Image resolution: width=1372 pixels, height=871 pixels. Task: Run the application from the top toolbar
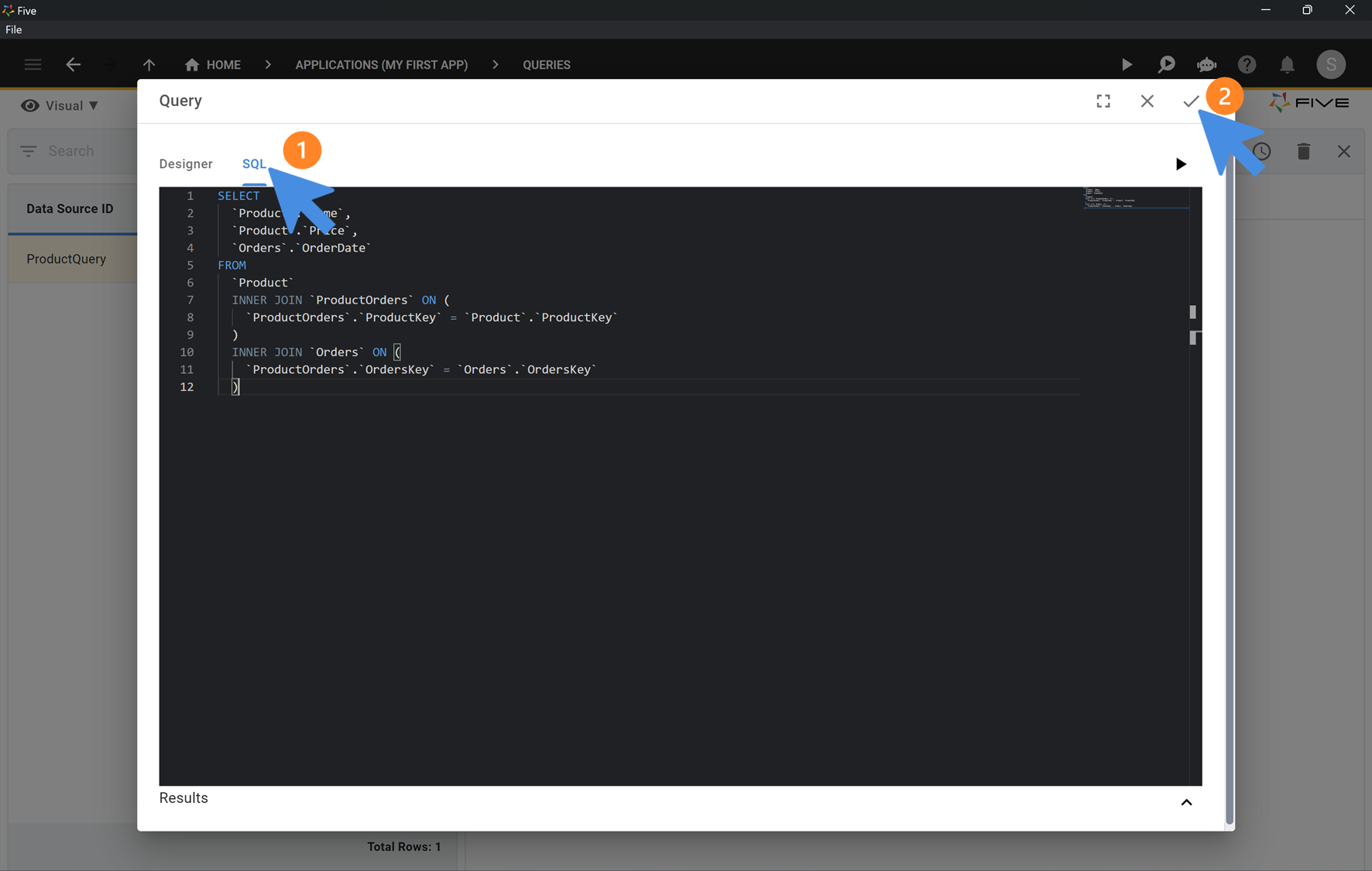[1127, 64]
